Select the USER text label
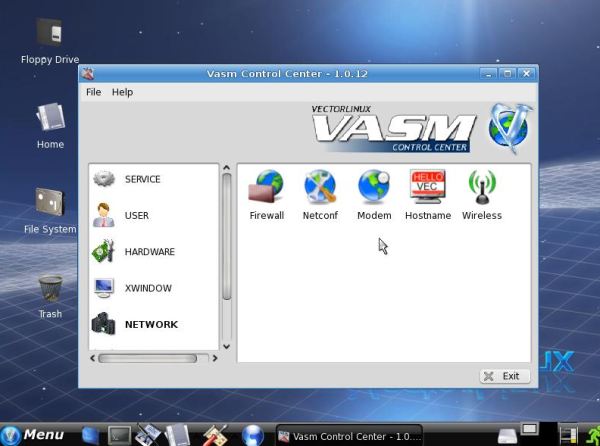This screenshot has width=600, height=446. tap(137, 215)
